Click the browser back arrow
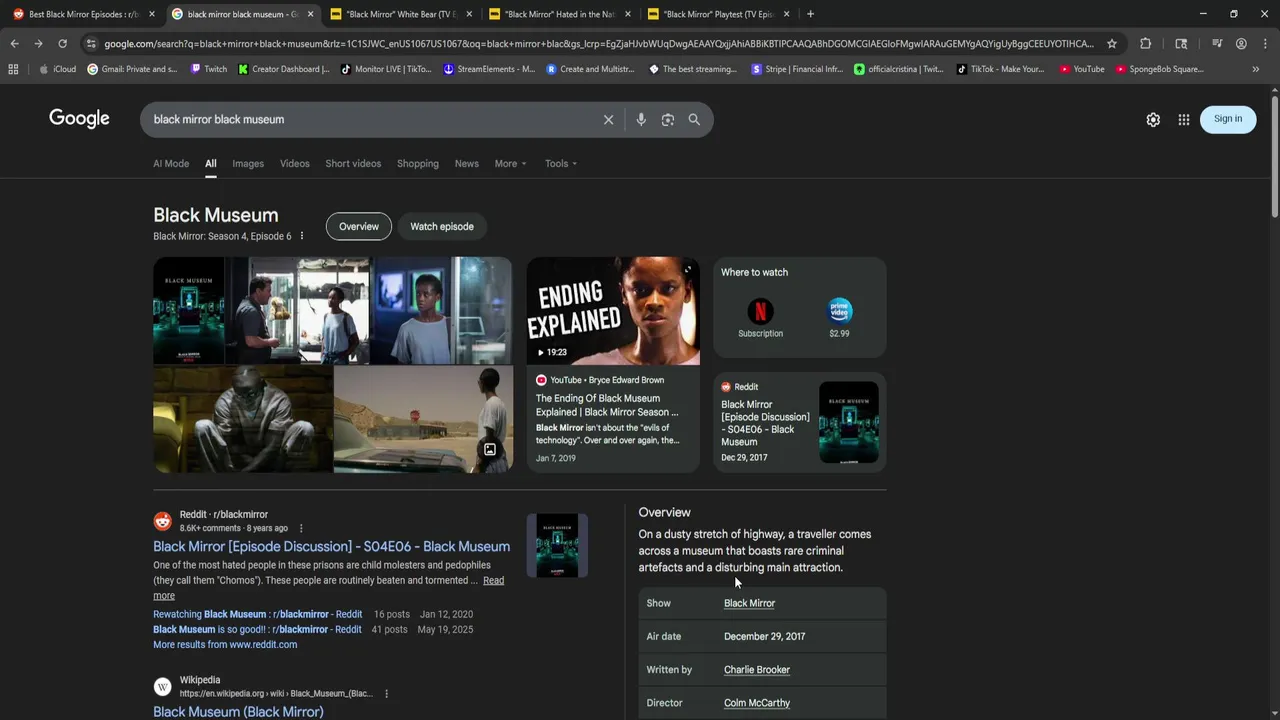This screenshot has width=1280, height=720. click(14, 44)
